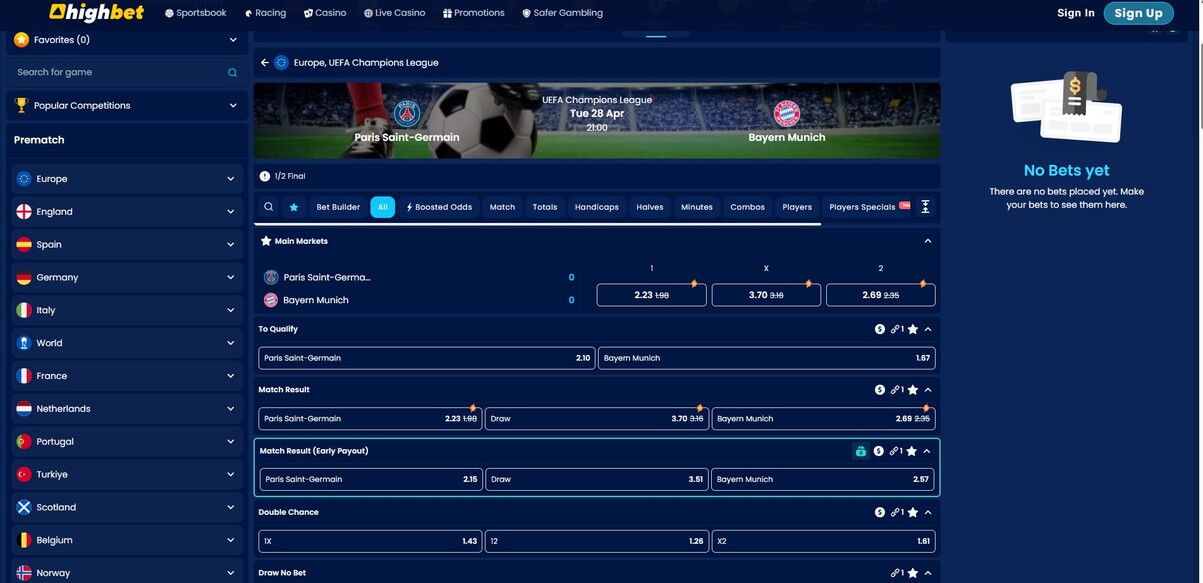This screenshot has height=583, width=1203.
Task: Click the Paris Saint-Germain crest in banner
Action: [407, 113]
